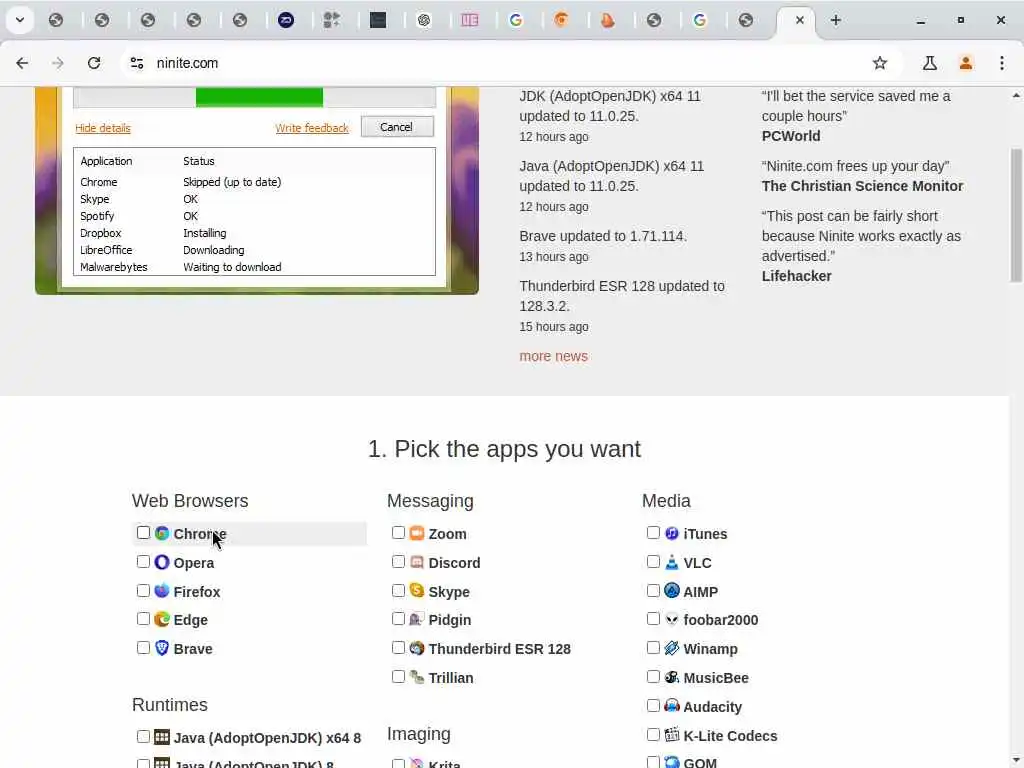1024x768 pixels.
Task: Check the Opera checkbox
Action: click(143, 562)
